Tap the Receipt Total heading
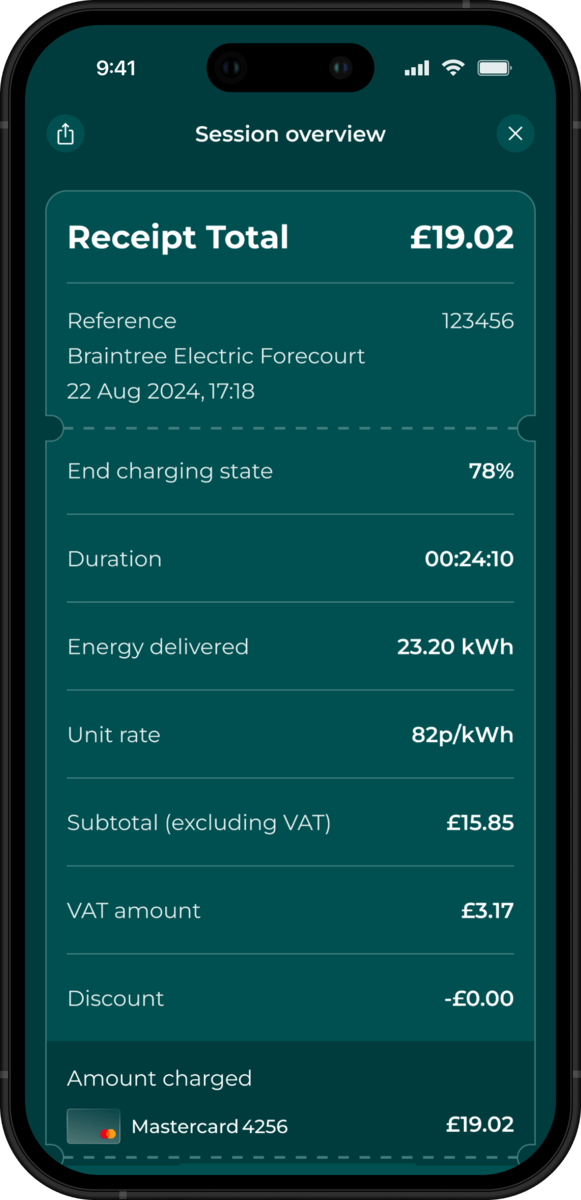This screenshot has height=1200, width=581. 178,238
